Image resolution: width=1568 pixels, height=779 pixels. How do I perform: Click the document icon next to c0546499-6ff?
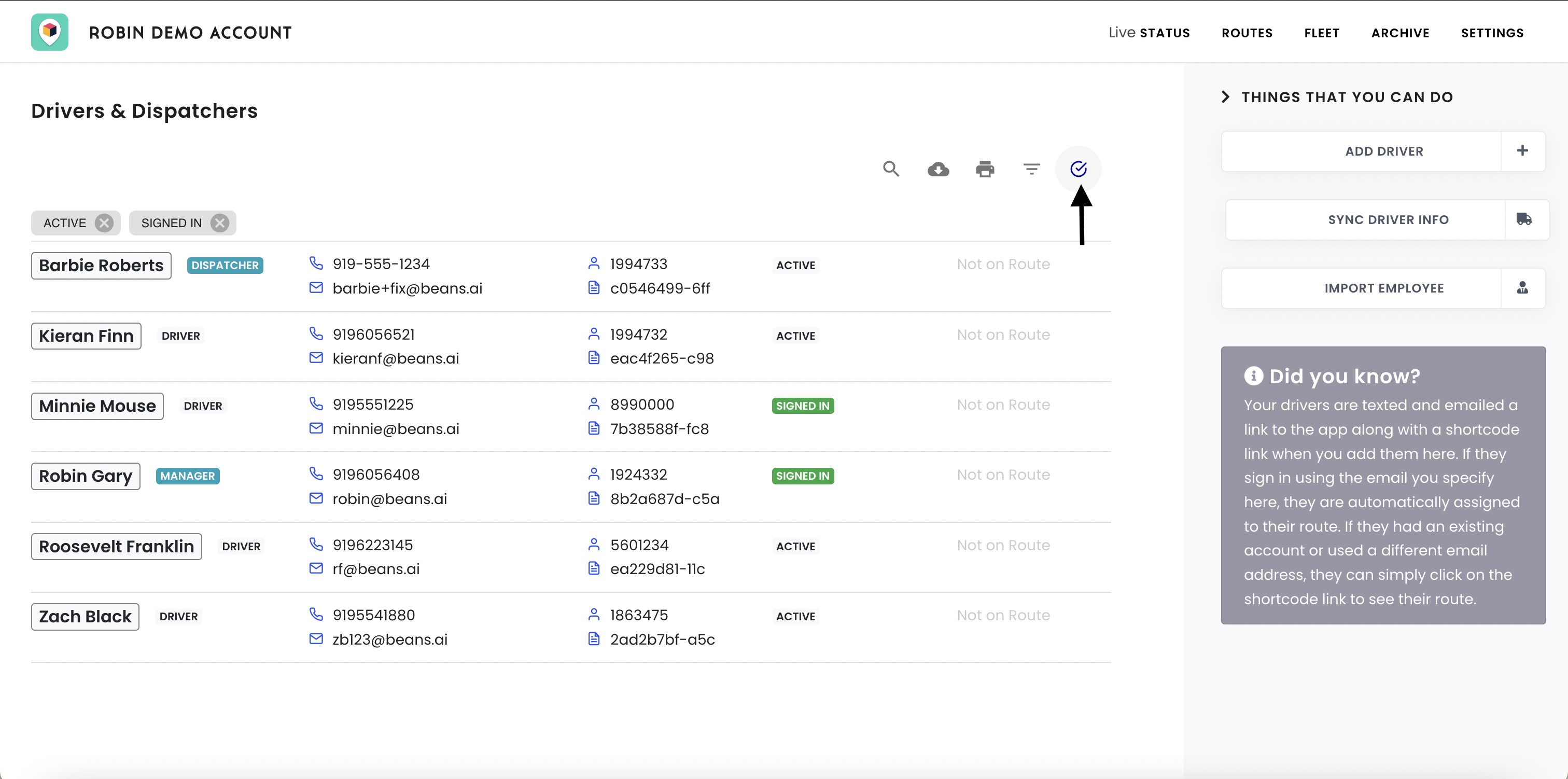coord(594,287)
